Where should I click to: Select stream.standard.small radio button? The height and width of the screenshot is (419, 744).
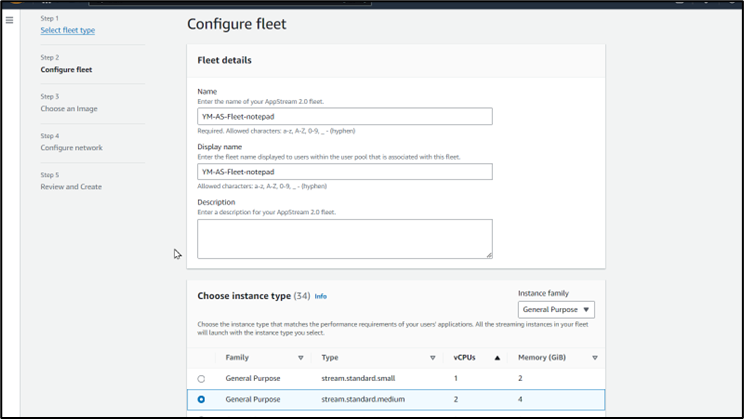pos(201,379)
